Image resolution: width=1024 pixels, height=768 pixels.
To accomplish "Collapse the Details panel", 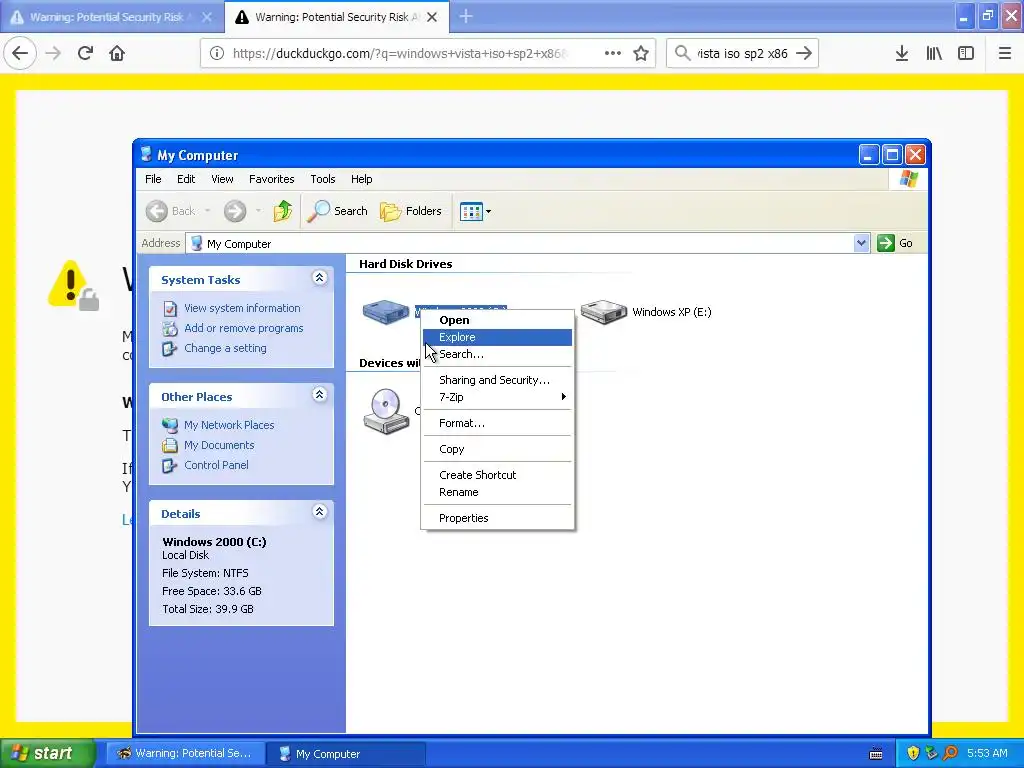I will tap(319, 512).
